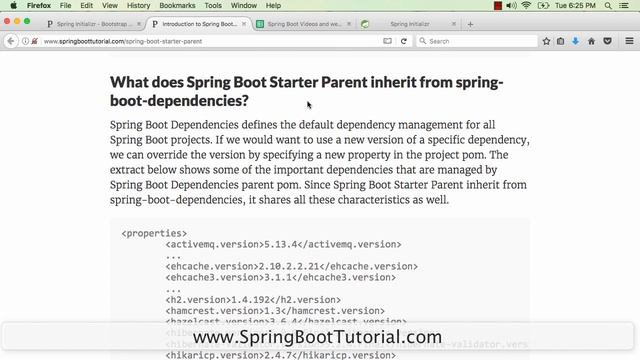
Task: Open the View menu
Action: pos(110,6)
